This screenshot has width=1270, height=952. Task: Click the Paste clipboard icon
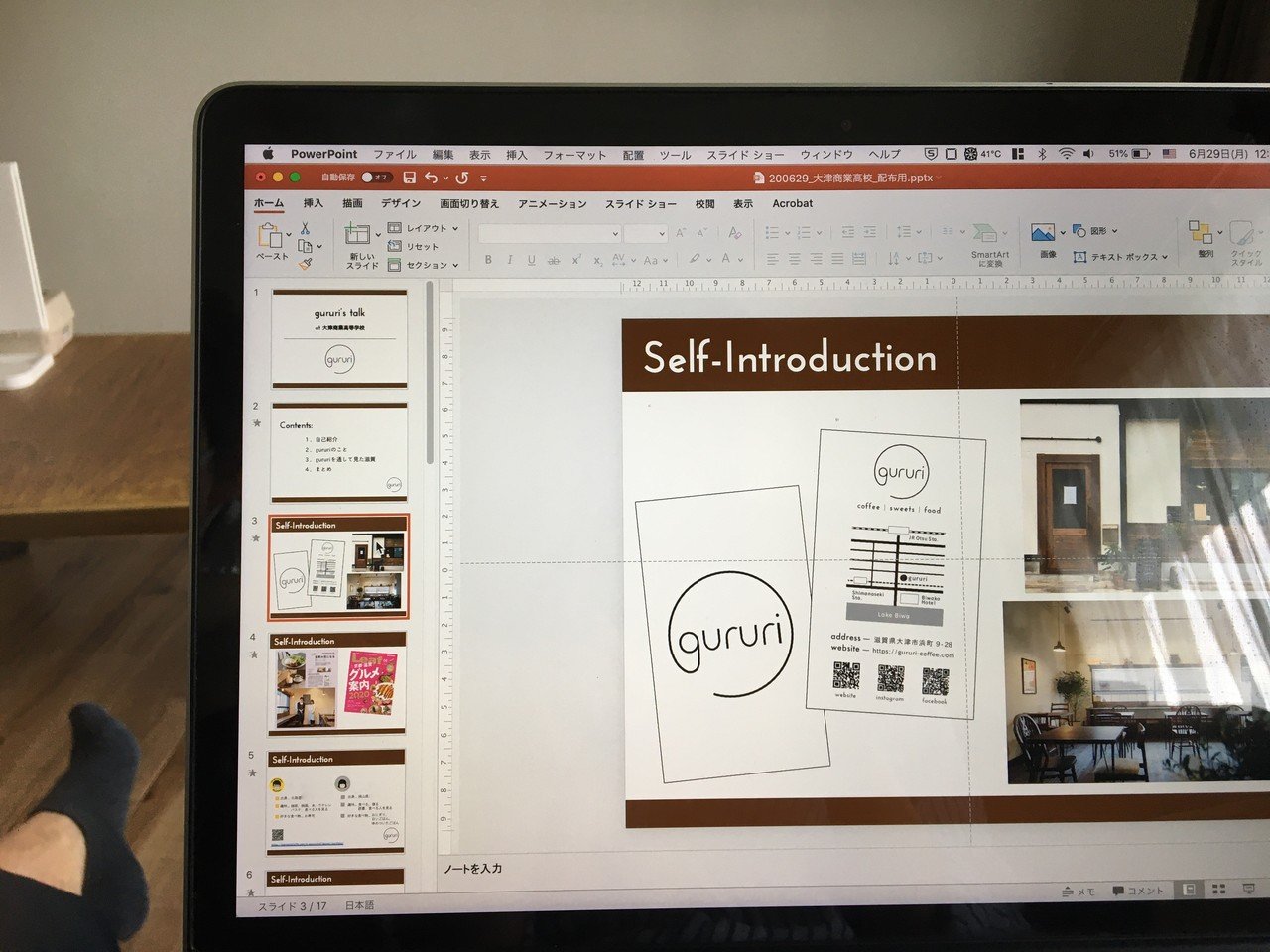point(269,235)
